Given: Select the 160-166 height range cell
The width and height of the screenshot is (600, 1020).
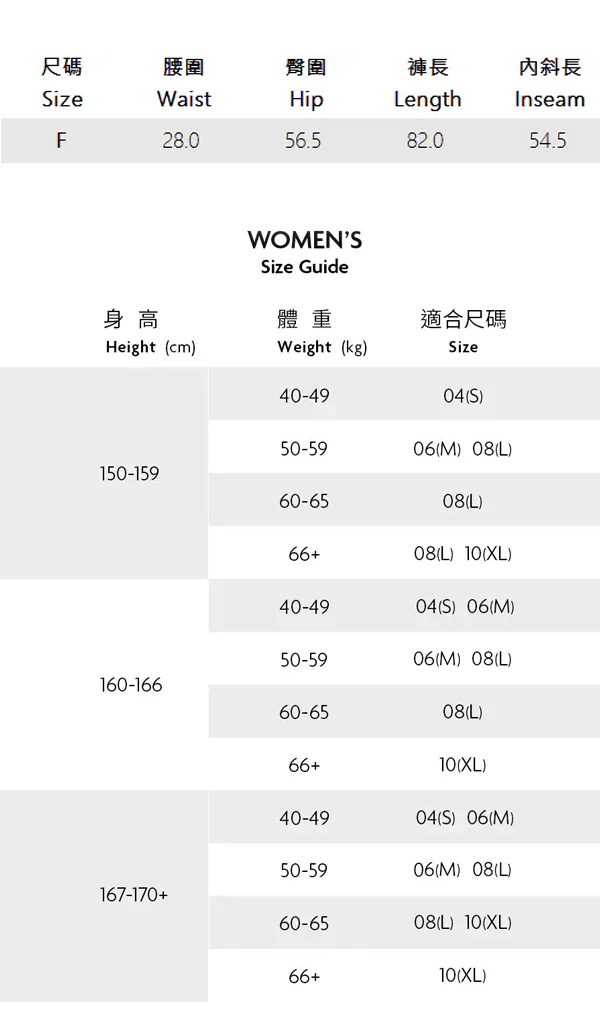Looking at the screenshot, I should [x=130, y=685].
